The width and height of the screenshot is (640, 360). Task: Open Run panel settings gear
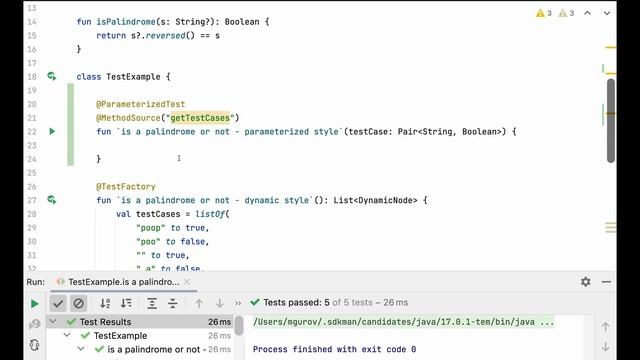586,282
